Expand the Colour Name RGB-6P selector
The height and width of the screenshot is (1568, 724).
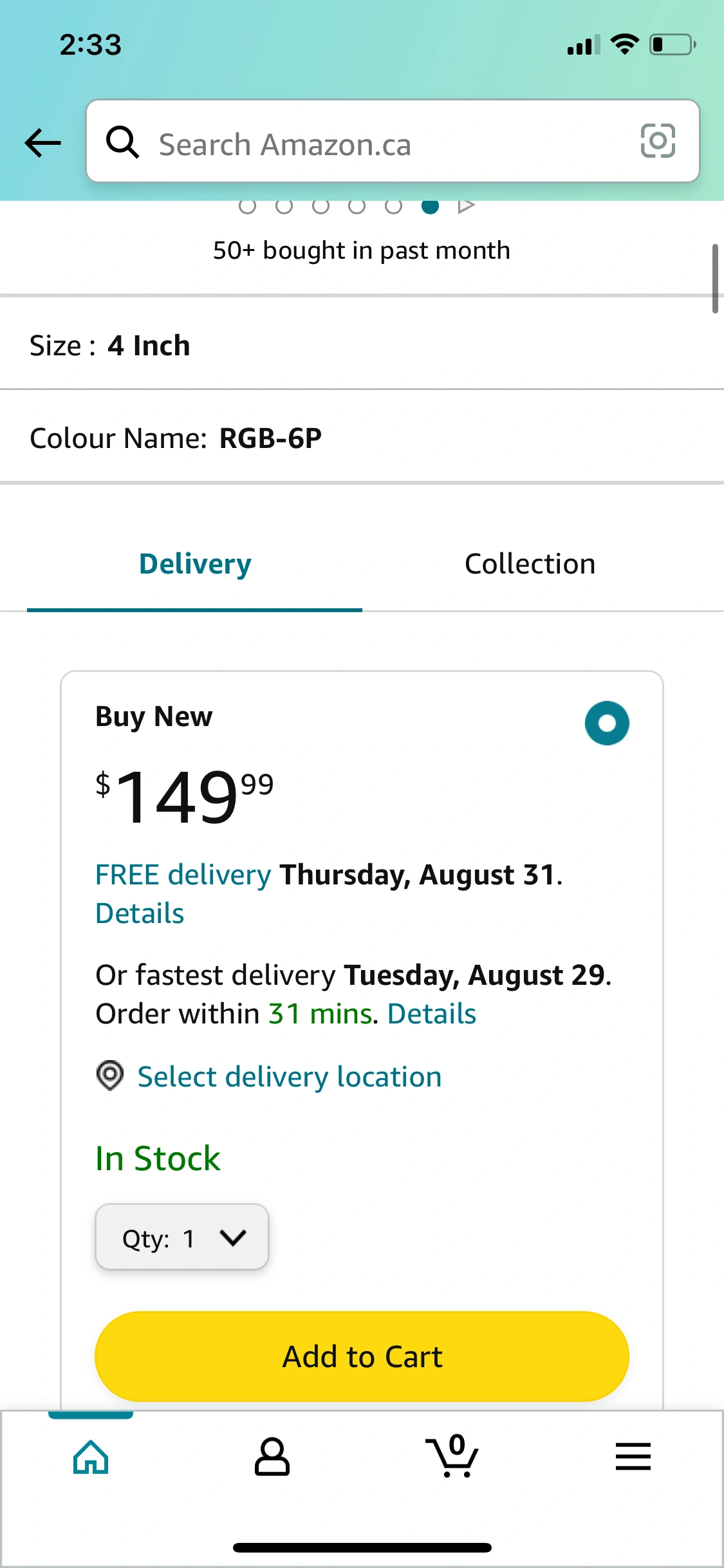click(362, 438)
